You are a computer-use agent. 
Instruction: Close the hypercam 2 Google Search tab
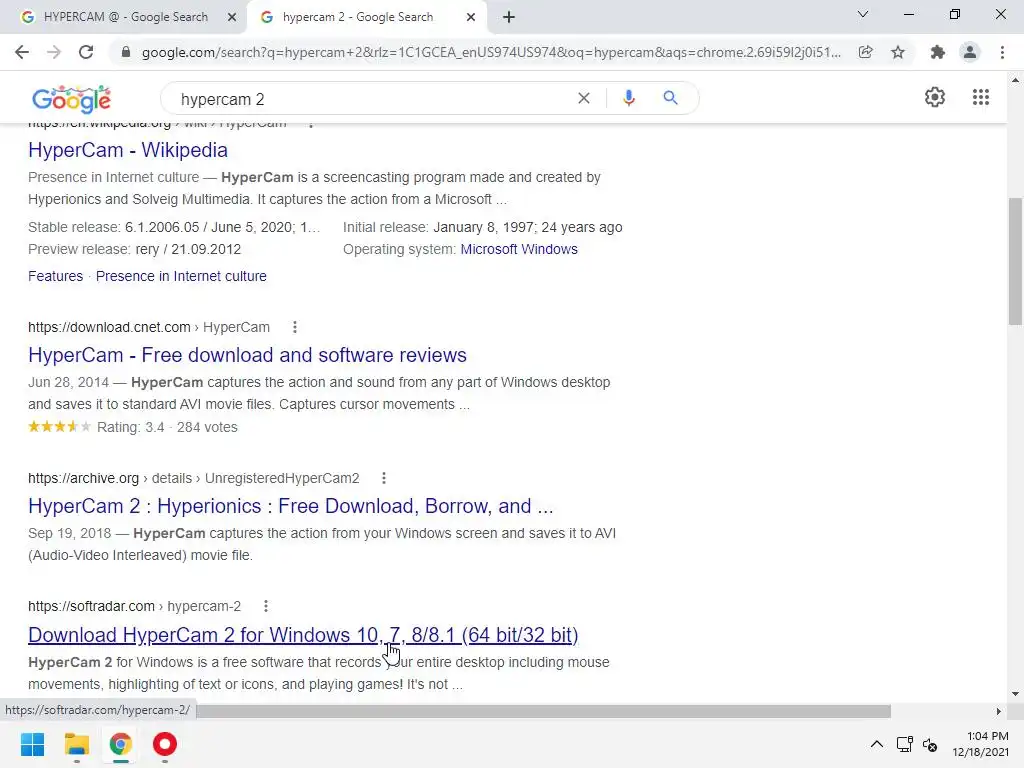click(x=471, y=18)
